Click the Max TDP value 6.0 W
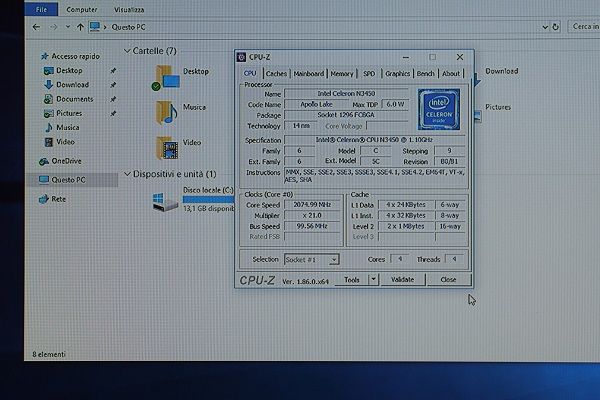The image size is (600, 400). tap(395, 104)
